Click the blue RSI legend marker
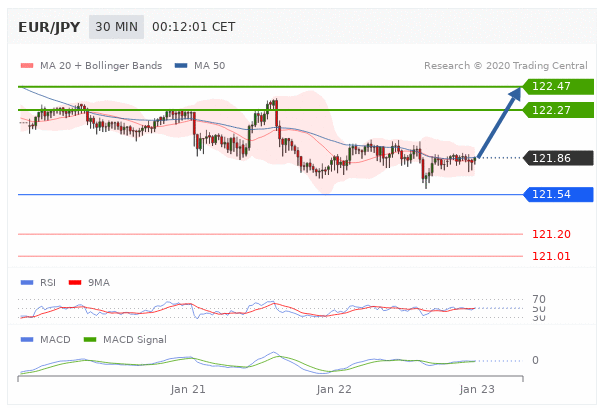 (26, 282)
